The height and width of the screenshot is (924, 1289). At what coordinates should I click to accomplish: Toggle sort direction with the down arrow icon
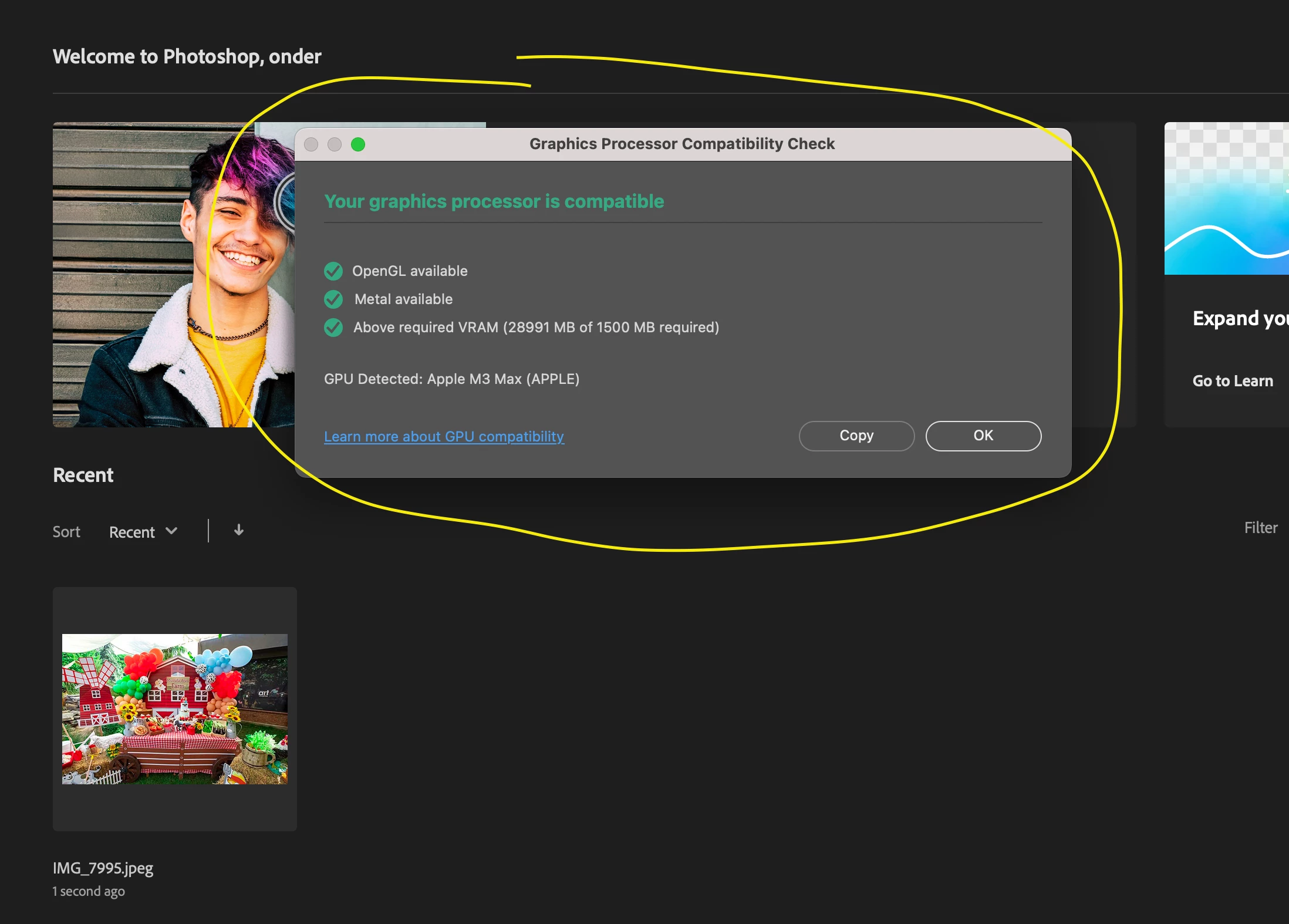click(239, 531)
